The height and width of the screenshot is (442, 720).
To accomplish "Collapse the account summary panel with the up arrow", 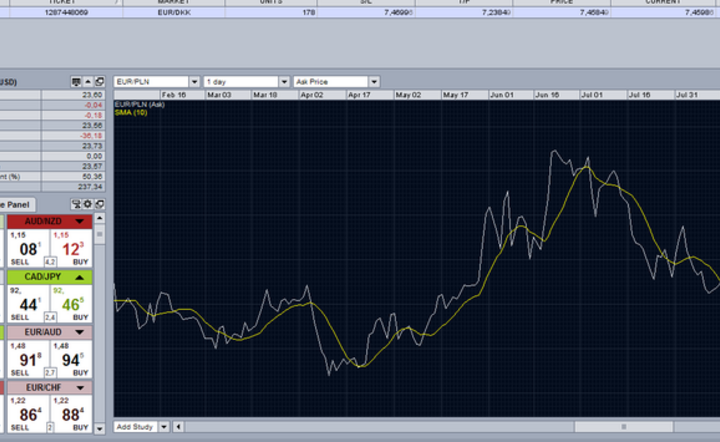I will (88, 82).
